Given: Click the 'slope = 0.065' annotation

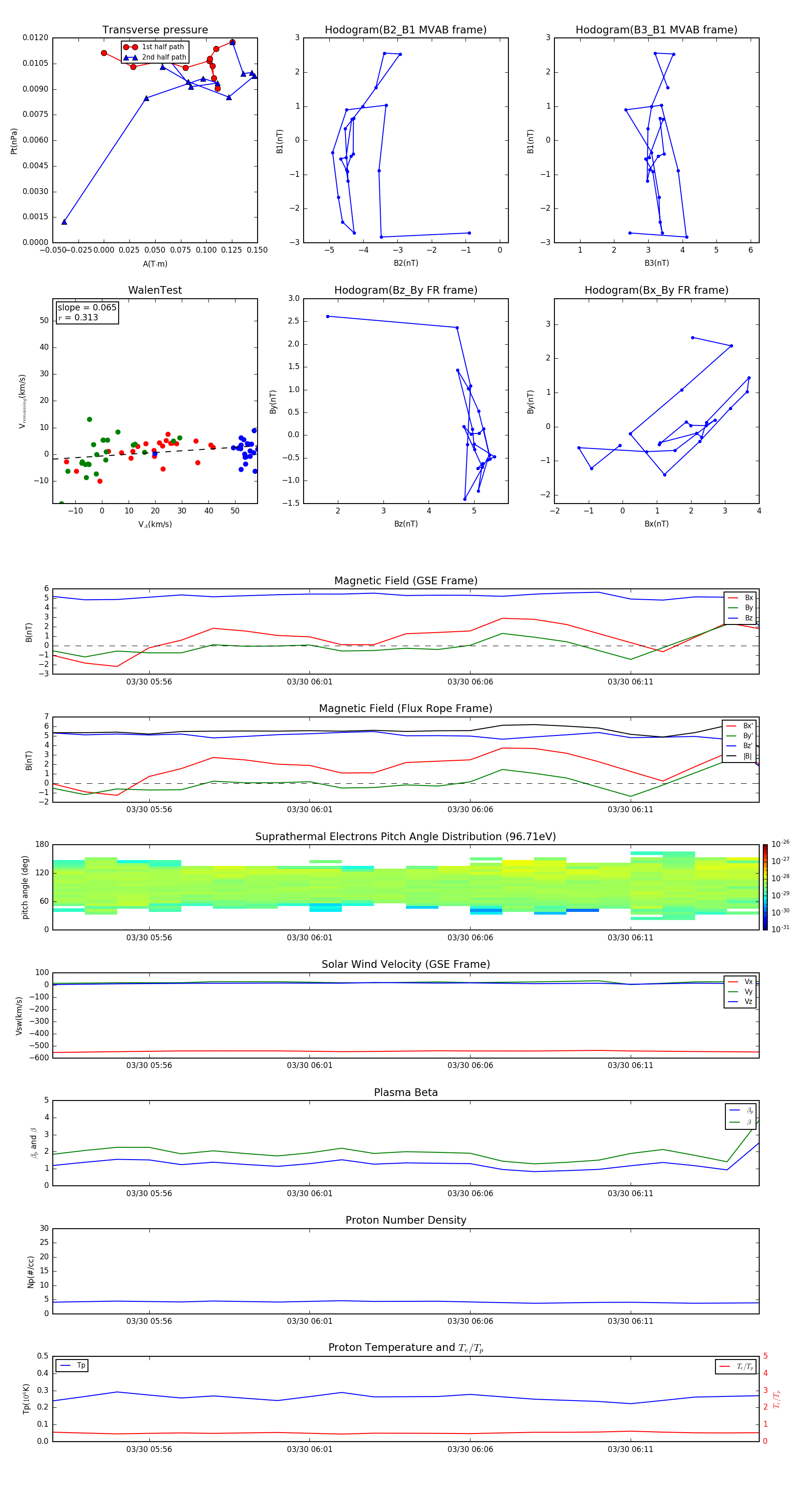Looking at the screenshot, I should (x=87, y=308).
